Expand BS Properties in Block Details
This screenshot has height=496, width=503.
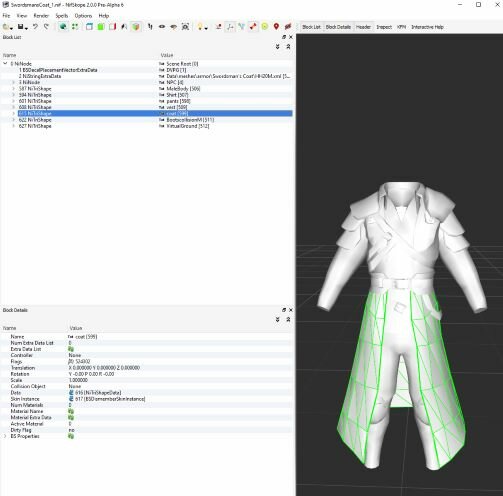pos(5,436)
